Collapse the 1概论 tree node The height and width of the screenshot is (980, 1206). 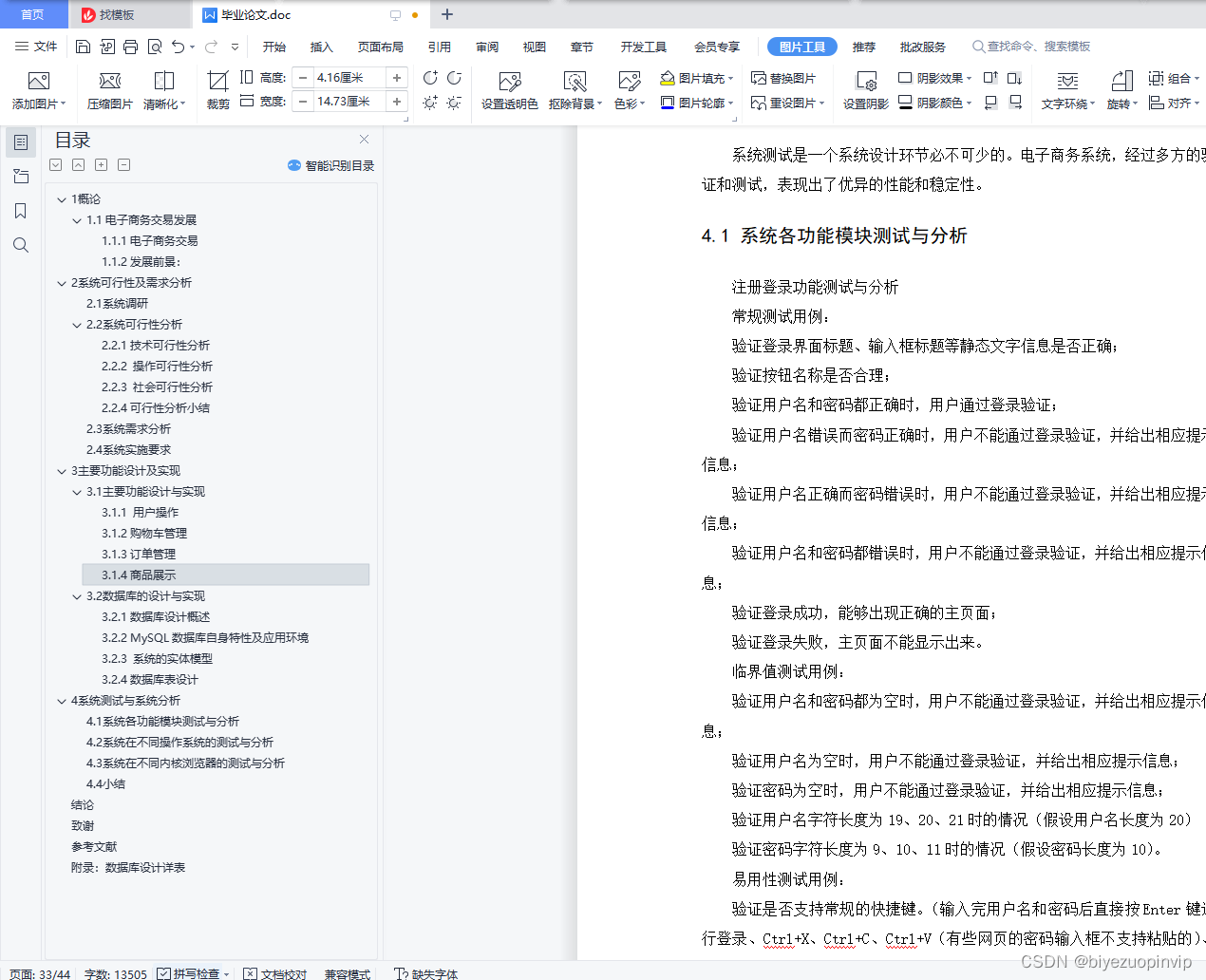[62, 199]
